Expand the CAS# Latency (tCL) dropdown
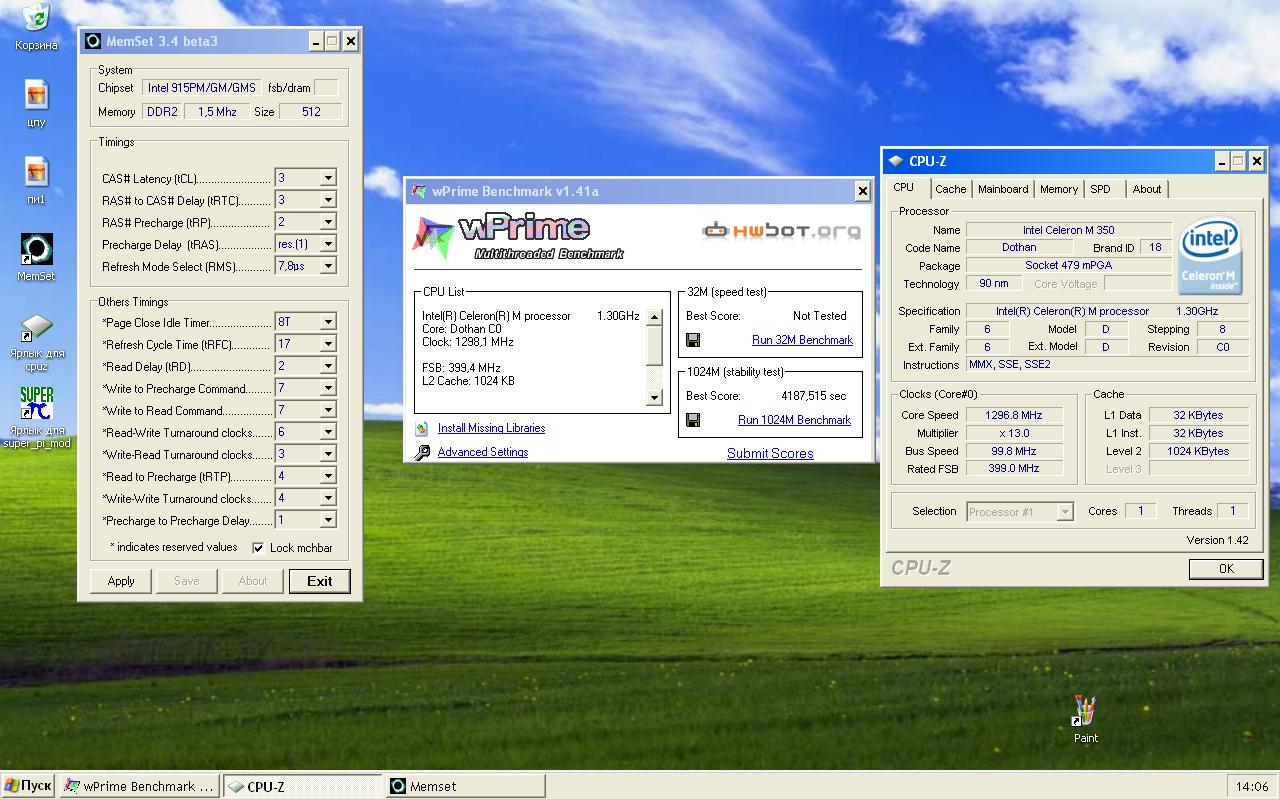Image resolution: width=1280 pixels, height=800 pixels. click(327, 178)
